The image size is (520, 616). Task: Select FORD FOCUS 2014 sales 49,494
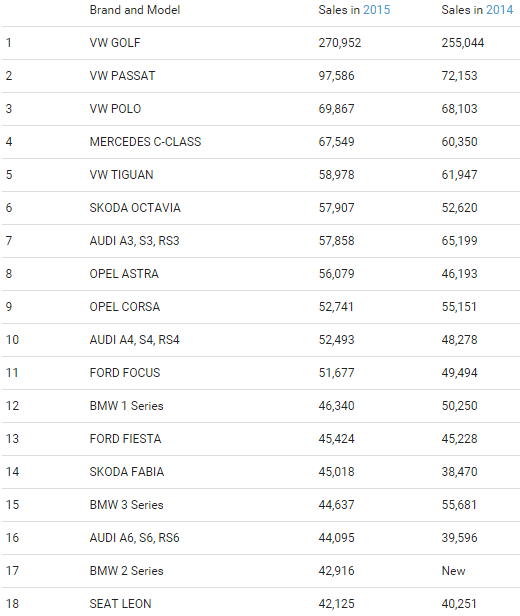click(459, 373)
